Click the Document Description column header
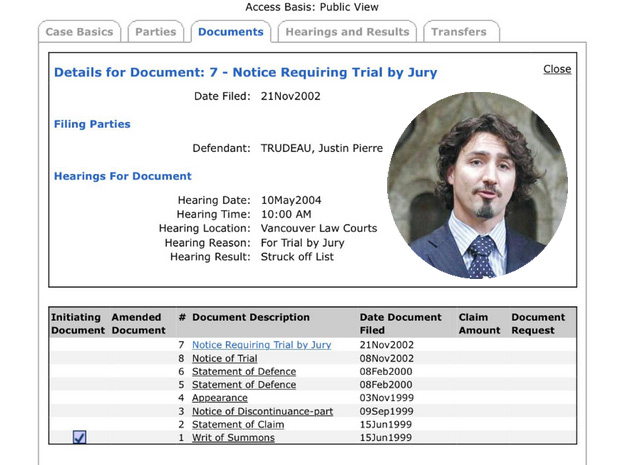 pos(251,318)
